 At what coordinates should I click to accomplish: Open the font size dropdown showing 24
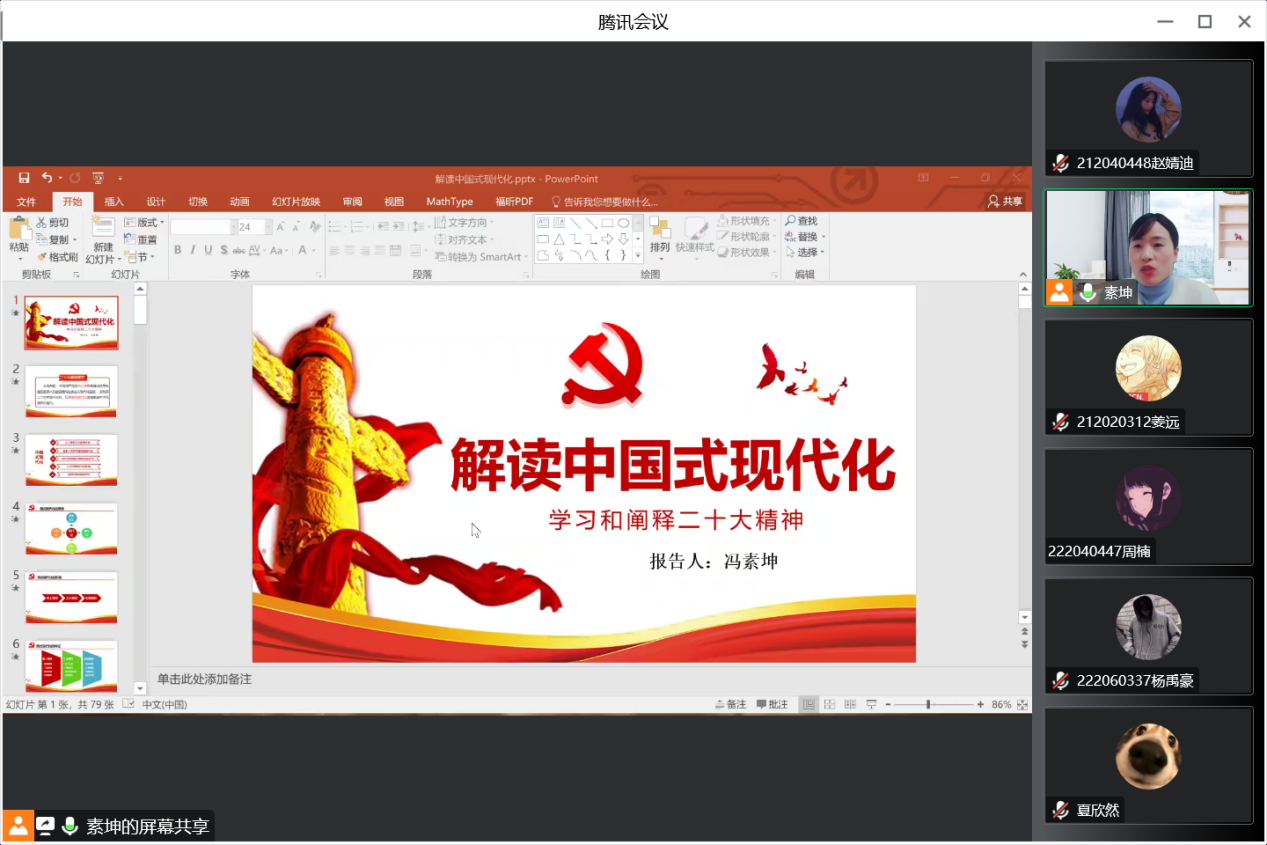[268, 227]
